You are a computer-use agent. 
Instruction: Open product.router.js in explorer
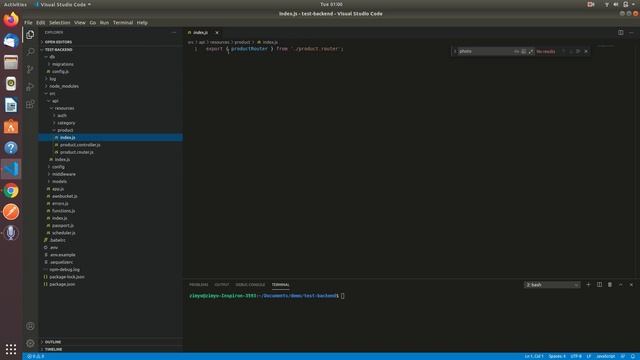tap(77, 152)
